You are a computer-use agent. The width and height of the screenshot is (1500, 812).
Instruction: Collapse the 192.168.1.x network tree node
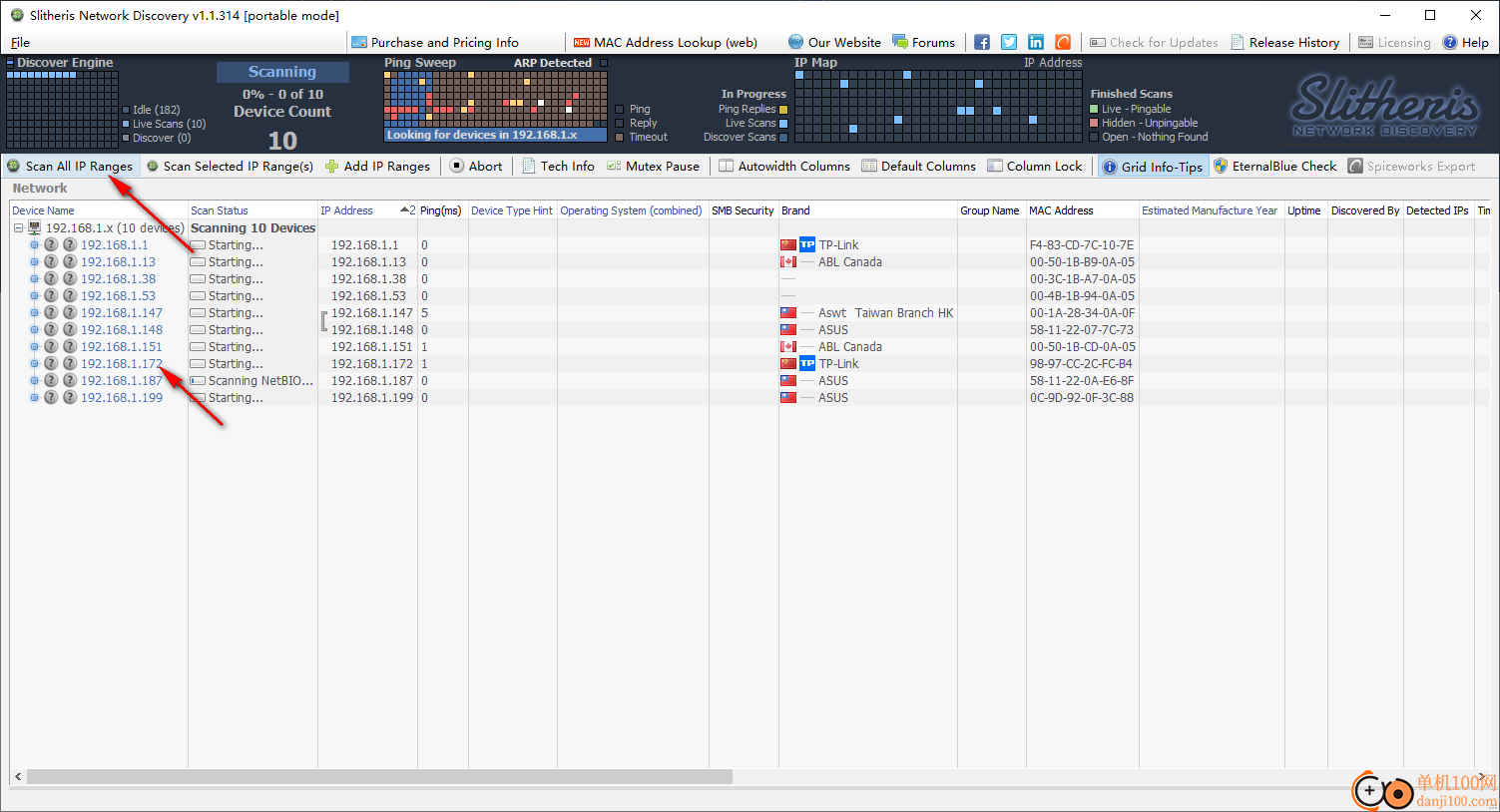tap(18, 227)
